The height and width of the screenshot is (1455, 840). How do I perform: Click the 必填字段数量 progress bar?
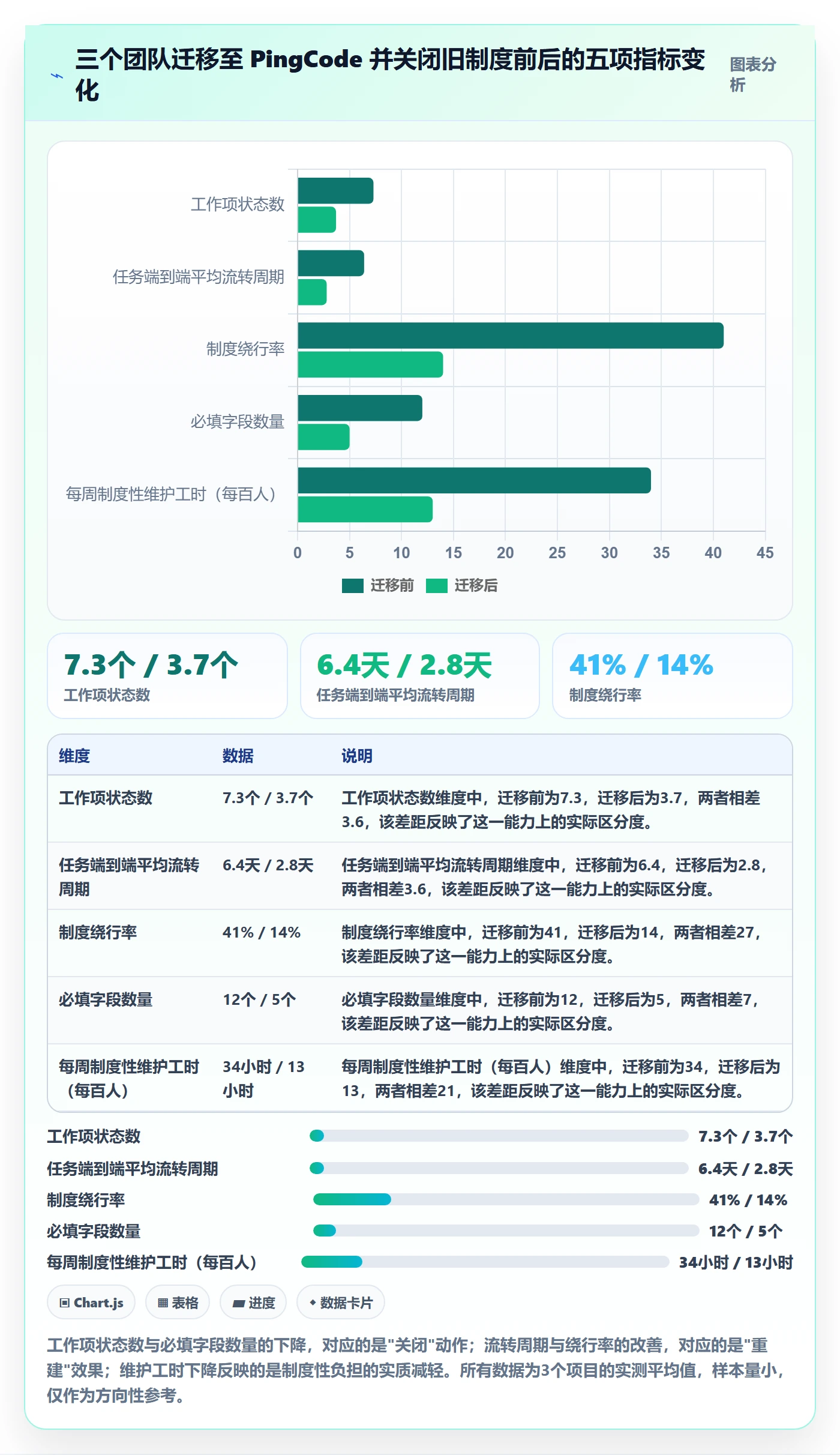pos(506,1231)
